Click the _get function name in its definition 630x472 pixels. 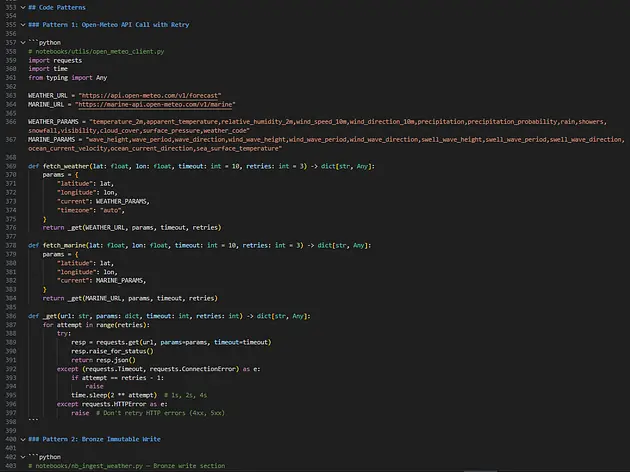click(x=50, y=316)
